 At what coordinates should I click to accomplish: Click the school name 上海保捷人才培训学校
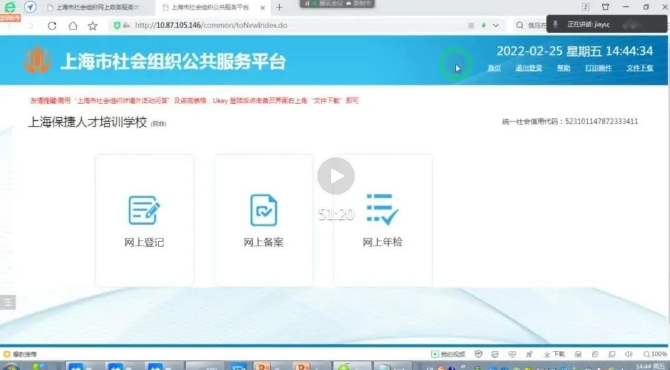(88, 122)
